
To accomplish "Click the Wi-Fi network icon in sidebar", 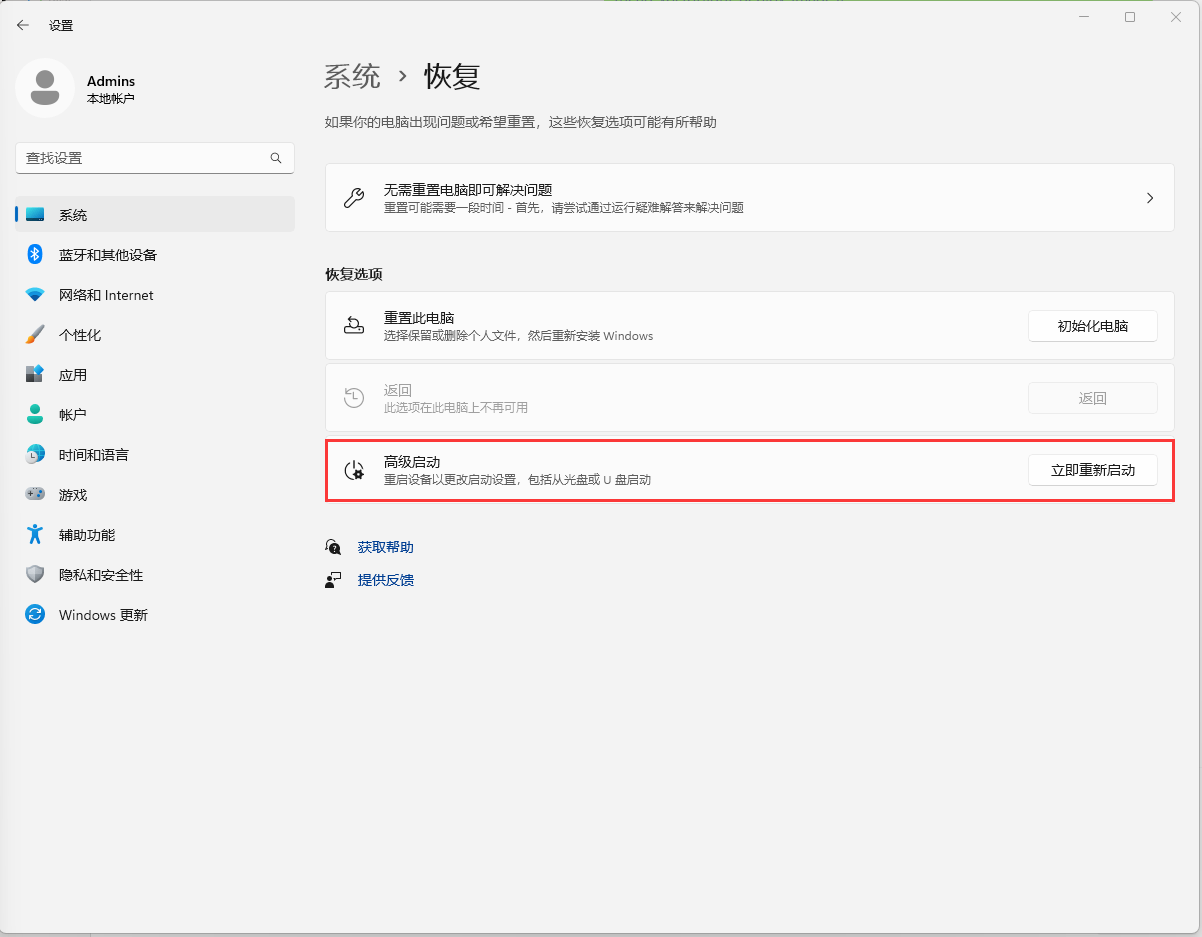I will click(35, 295).
